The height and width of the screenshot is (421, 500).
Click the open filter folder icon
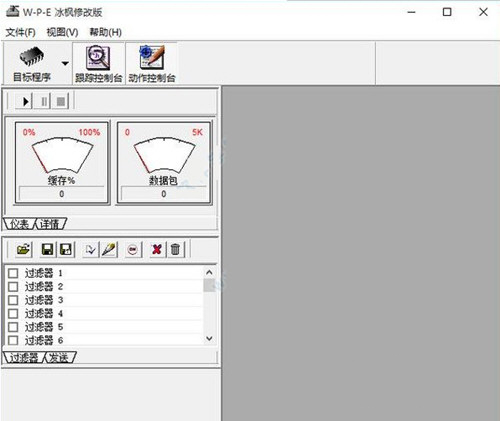click(23, 249)
